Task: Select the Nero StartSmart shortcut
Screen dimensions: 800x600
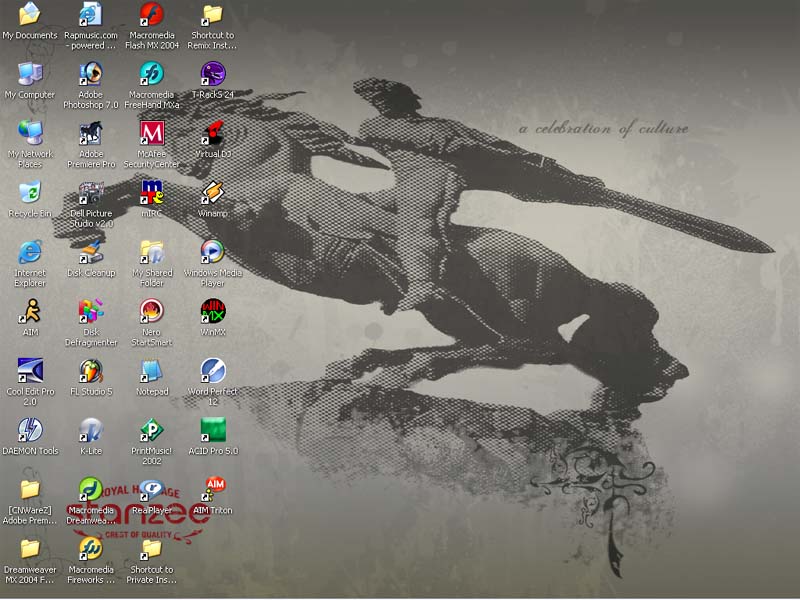Action: (152, 311)
